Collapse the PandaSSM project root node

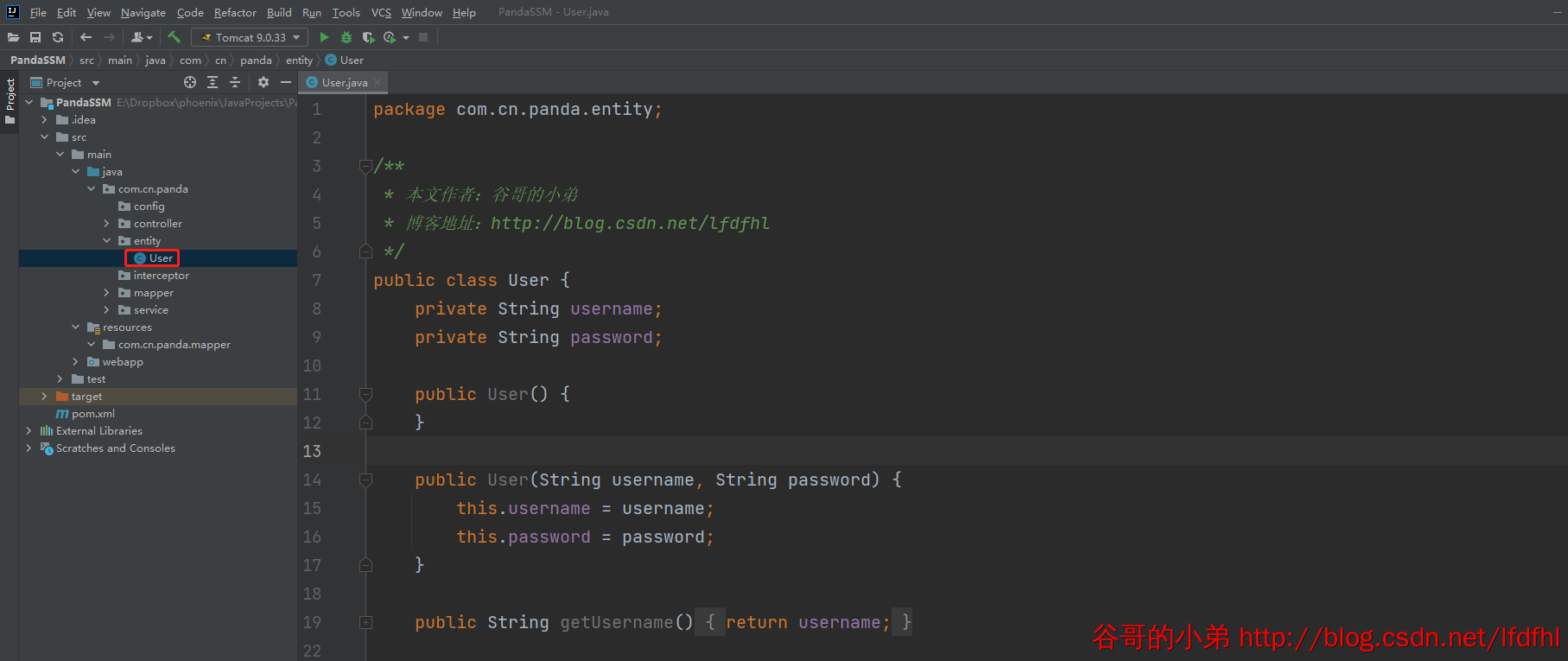(x=29, y=103)
